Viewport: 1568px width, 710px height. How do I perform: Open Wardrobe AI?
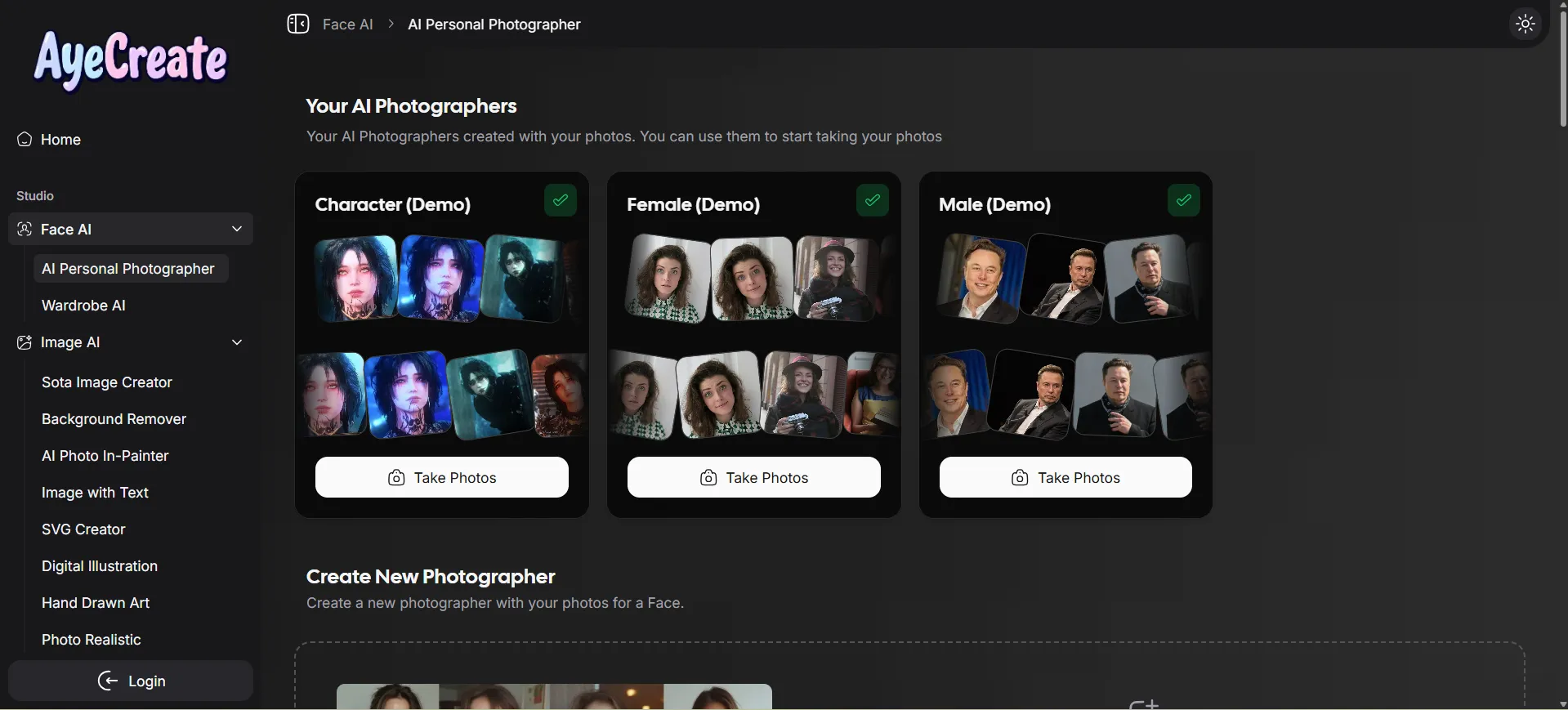pyautogui.click(x=83, y=306)
